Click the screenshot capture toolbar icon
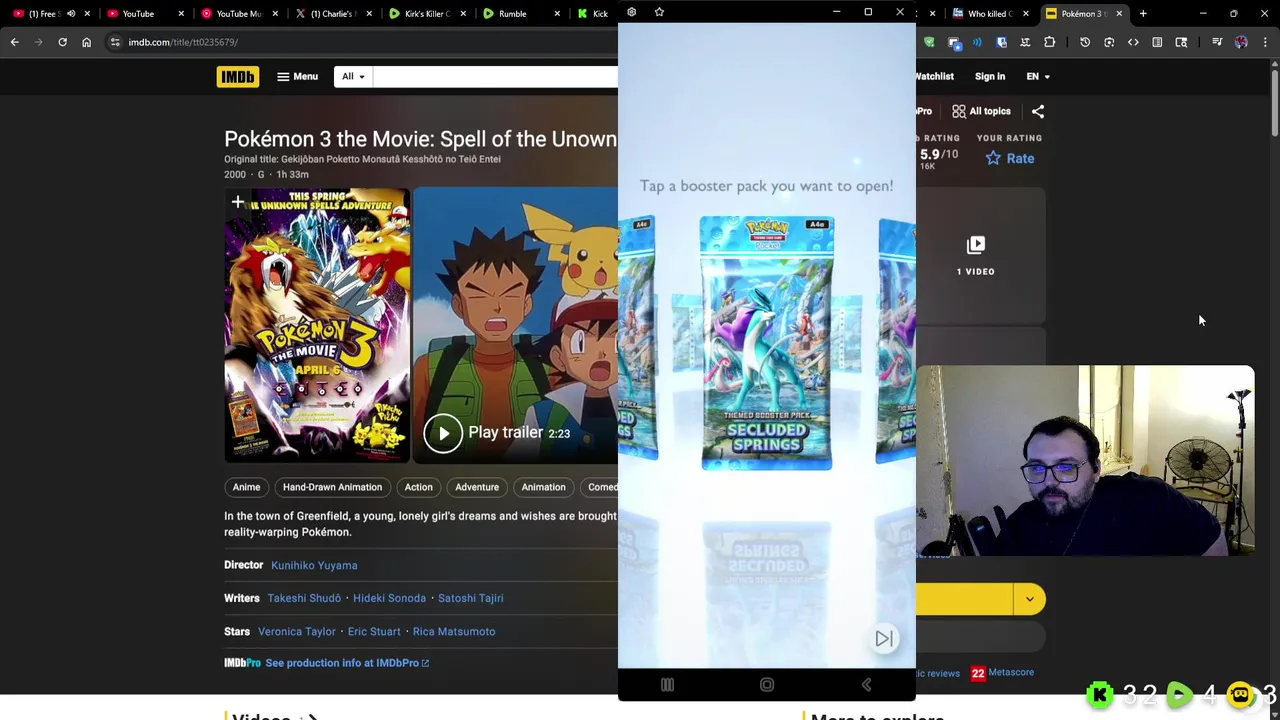The height and width of the screenshot is (720, 1280). (x=1109, y=42)
